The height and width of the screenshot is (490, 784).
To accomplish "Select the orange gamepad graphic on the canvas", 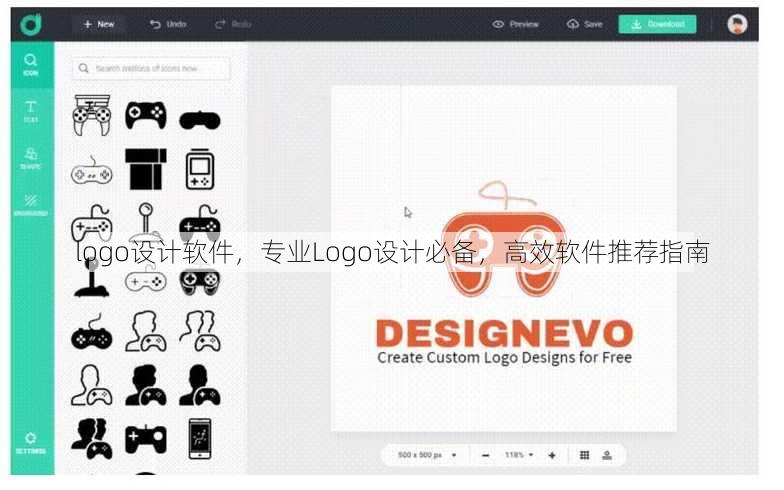I will (x=504, y=239).
